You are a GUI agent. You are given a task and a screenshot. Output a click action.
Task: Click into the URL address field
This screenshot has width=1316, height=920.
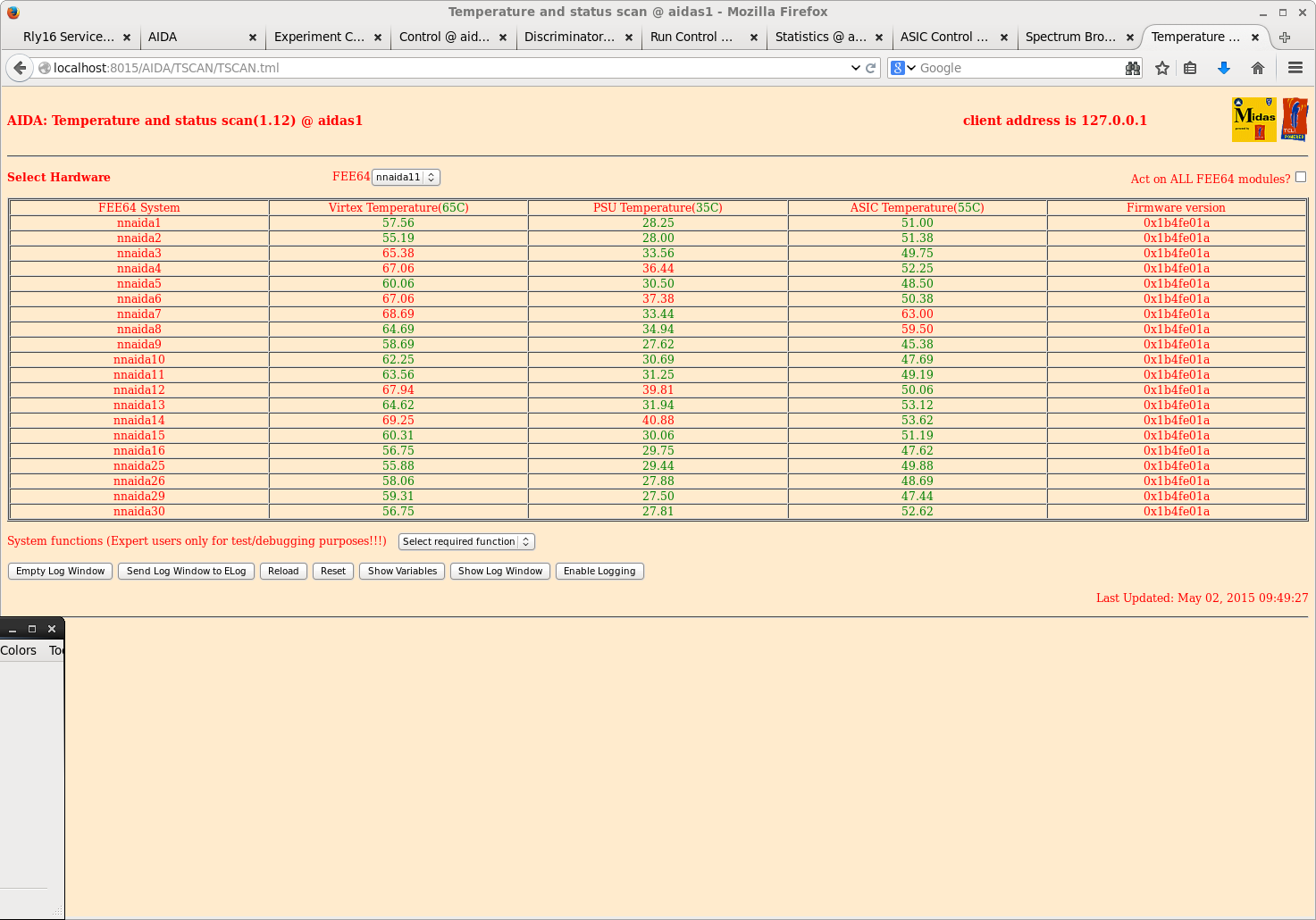point(447,68)
